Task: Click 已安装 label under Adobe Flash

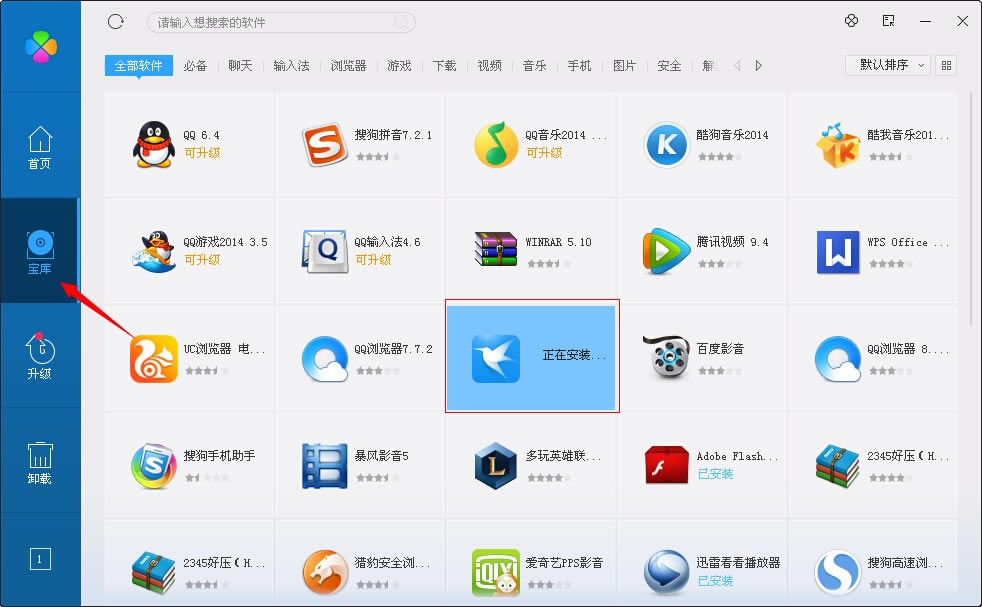Action: pyautogui.click(x=715, y=474)
